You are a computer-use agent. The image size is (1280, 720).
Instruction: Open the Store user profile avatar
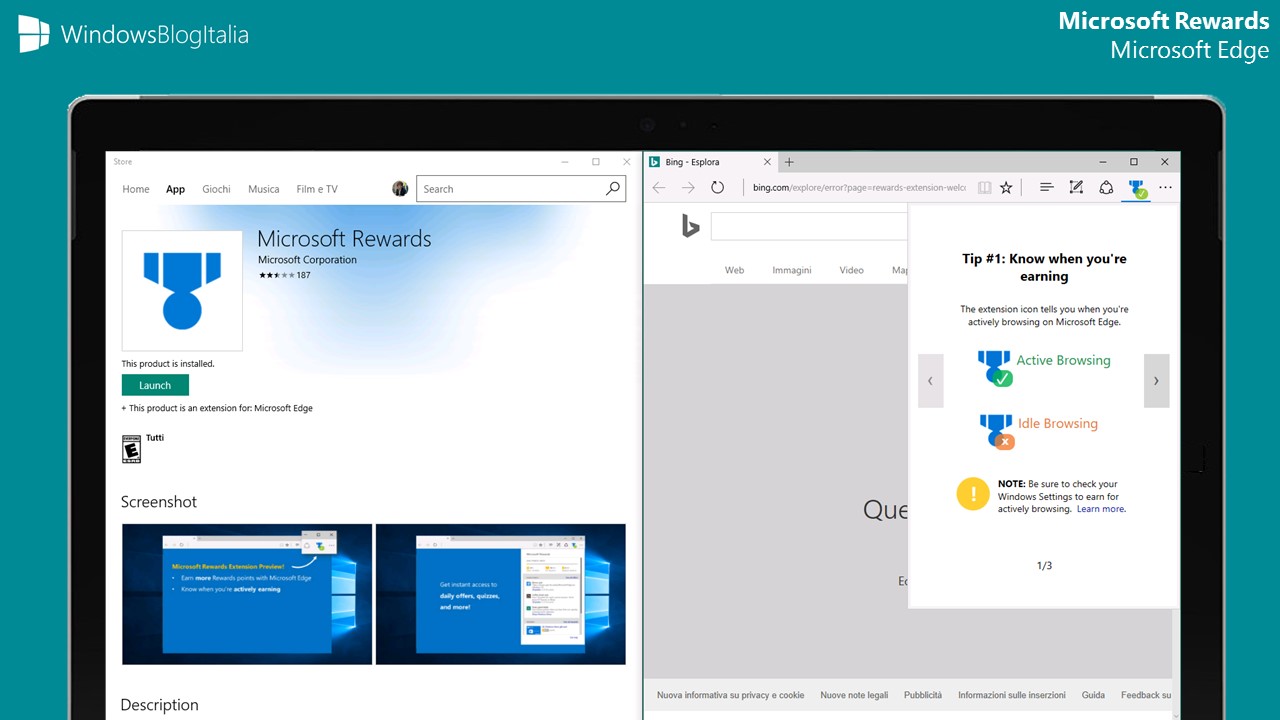400,189
